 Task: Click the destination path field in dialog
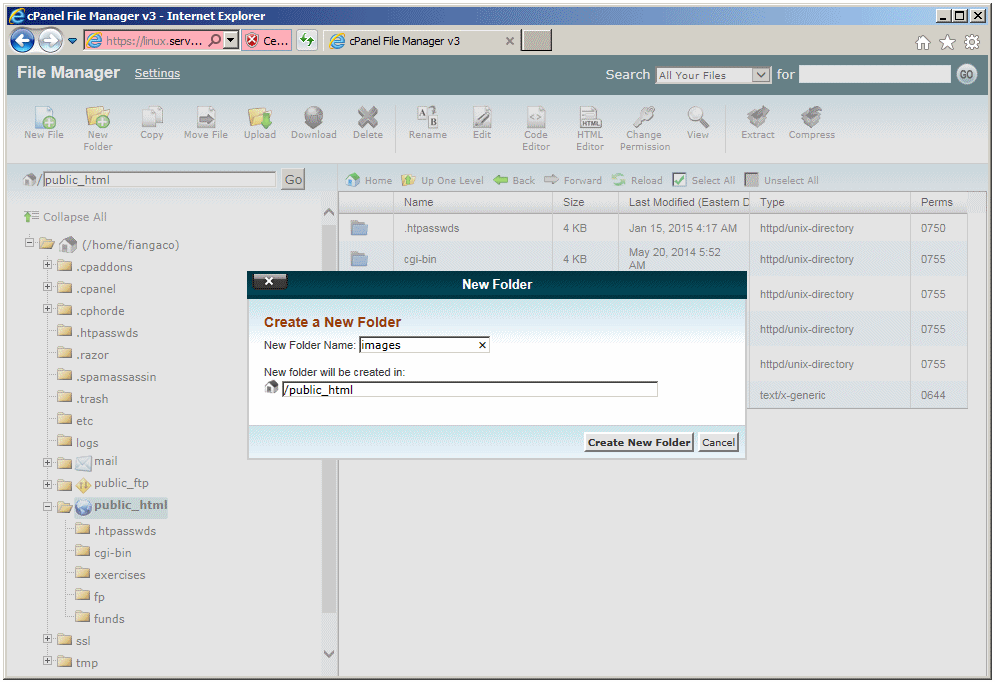[x=470, y=390]
